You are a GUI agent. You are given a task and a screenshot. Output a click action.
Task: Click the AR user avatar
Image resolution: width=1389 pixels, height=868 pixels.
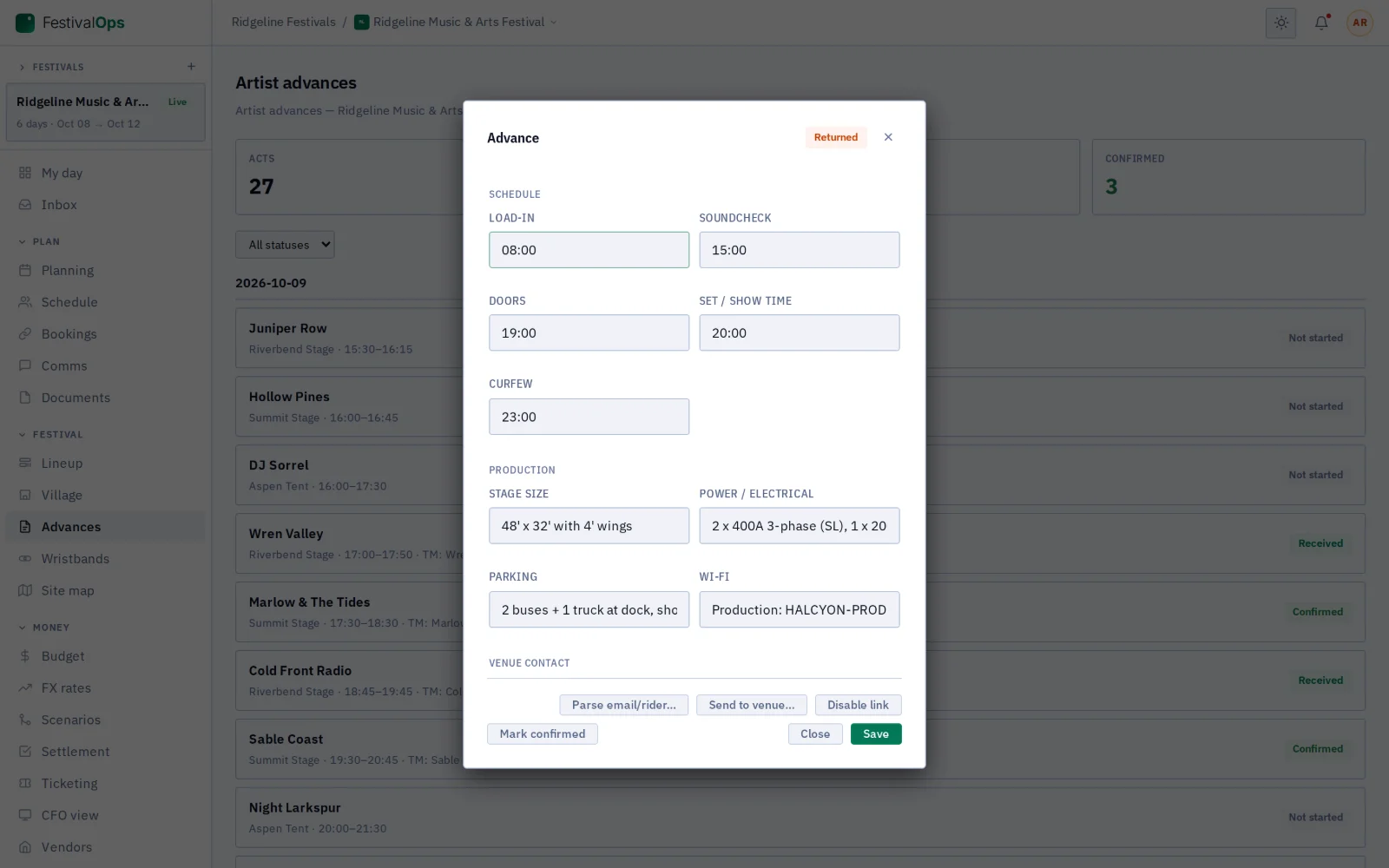pos(1359,23)
